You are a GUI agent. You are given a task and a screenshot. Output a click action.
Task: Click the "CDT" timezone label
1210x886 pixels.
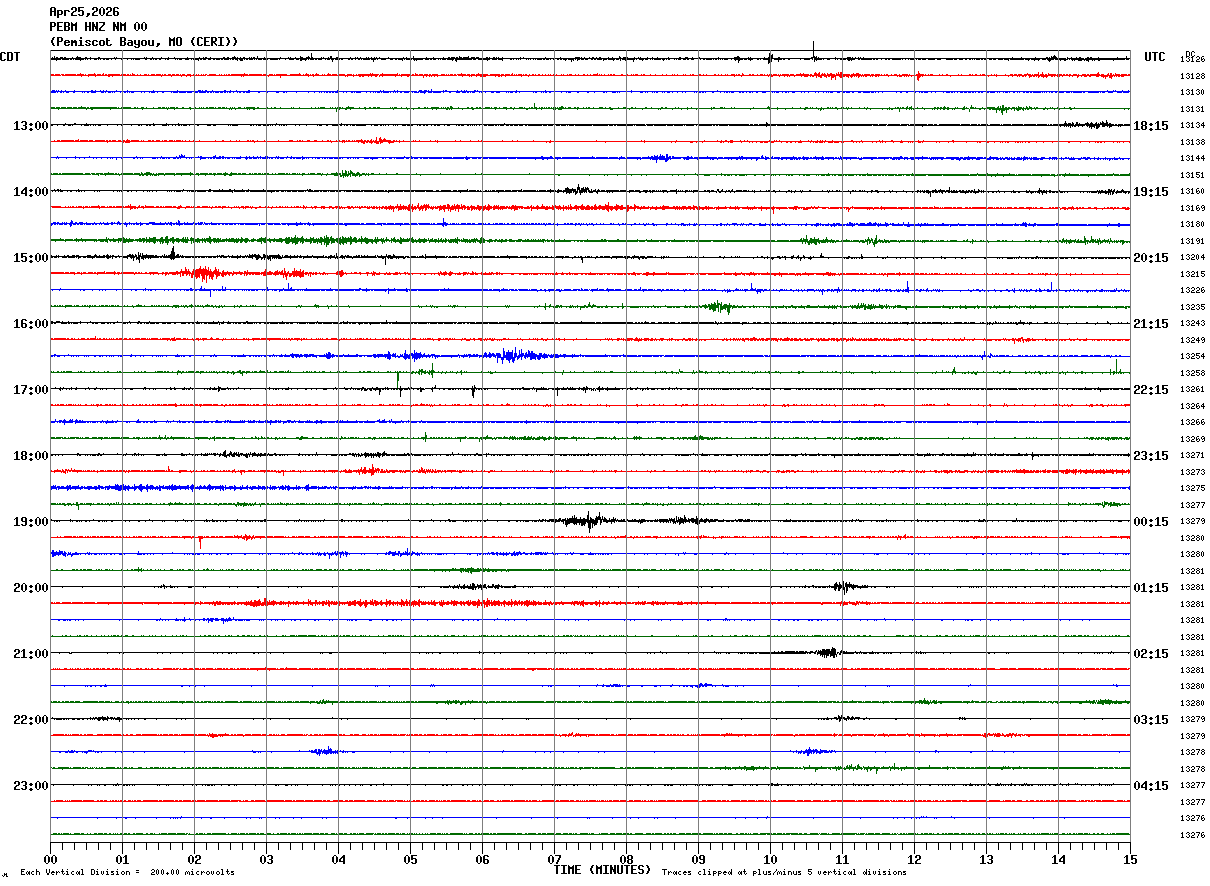coord(11,57)
